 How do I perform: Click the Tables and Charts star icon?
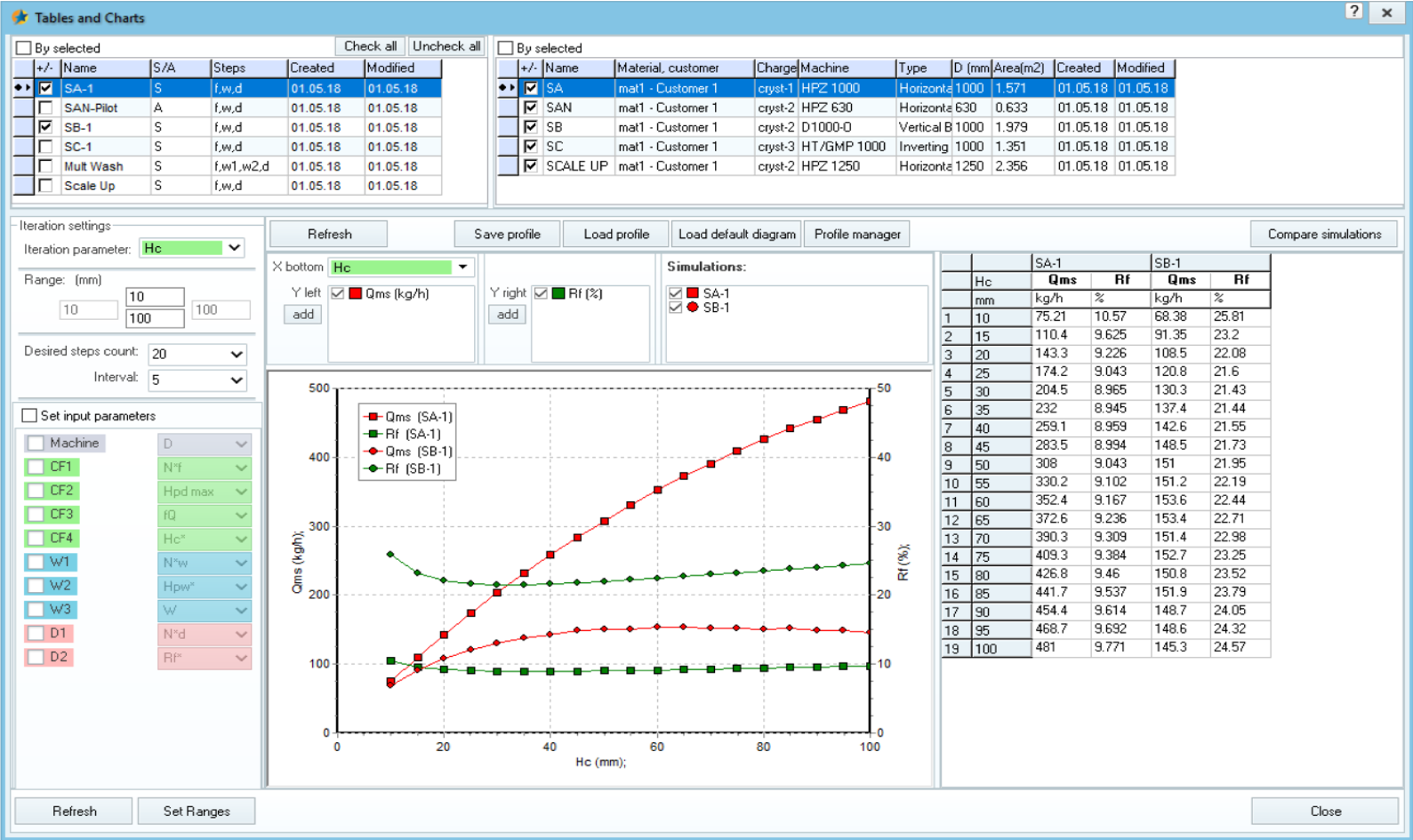(x=20, y=17)
